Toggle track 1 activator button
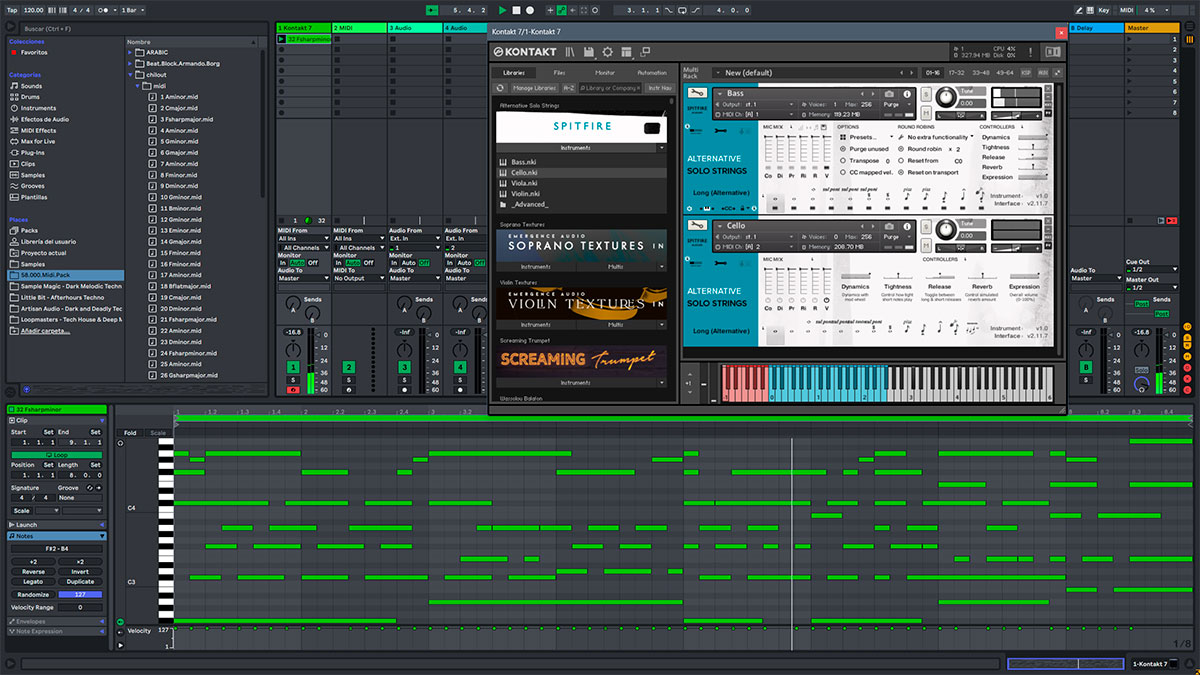Viewport: 1200px width, 675px height. click(x=293, y=368)
